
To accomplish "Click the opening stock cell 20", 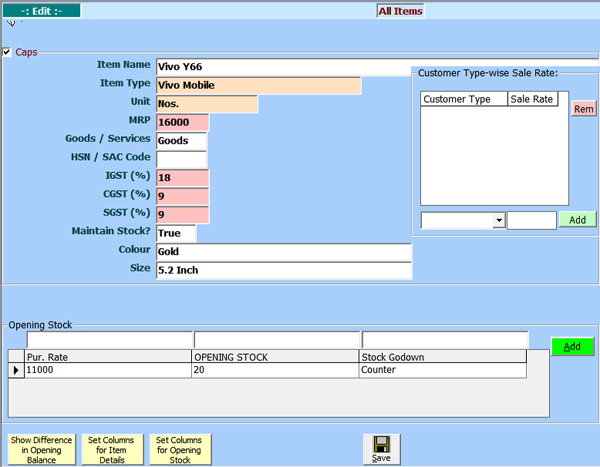I will click(x=275, y=370).
